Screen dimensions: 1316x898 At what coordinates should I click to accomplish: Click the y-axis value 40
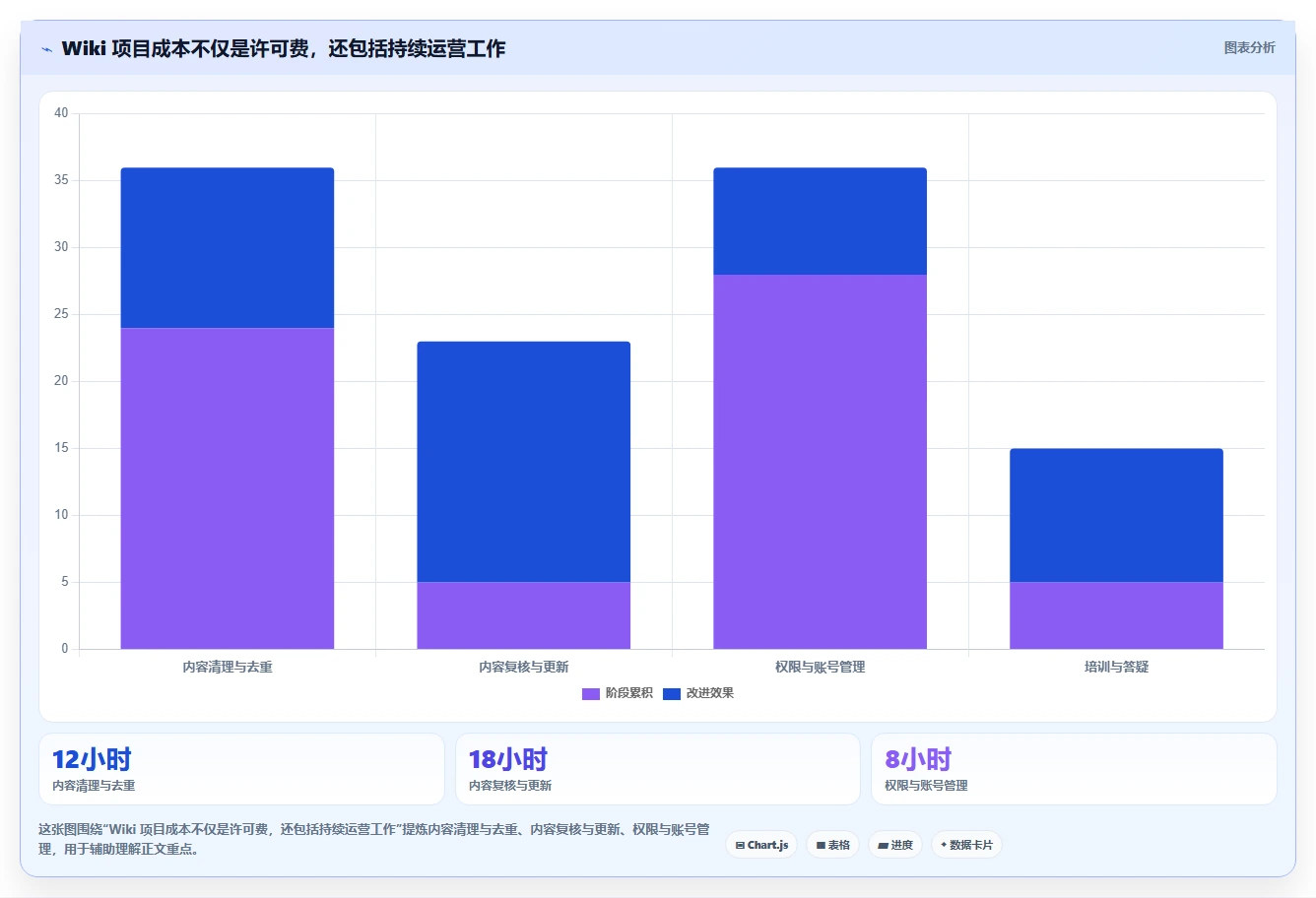61,113
